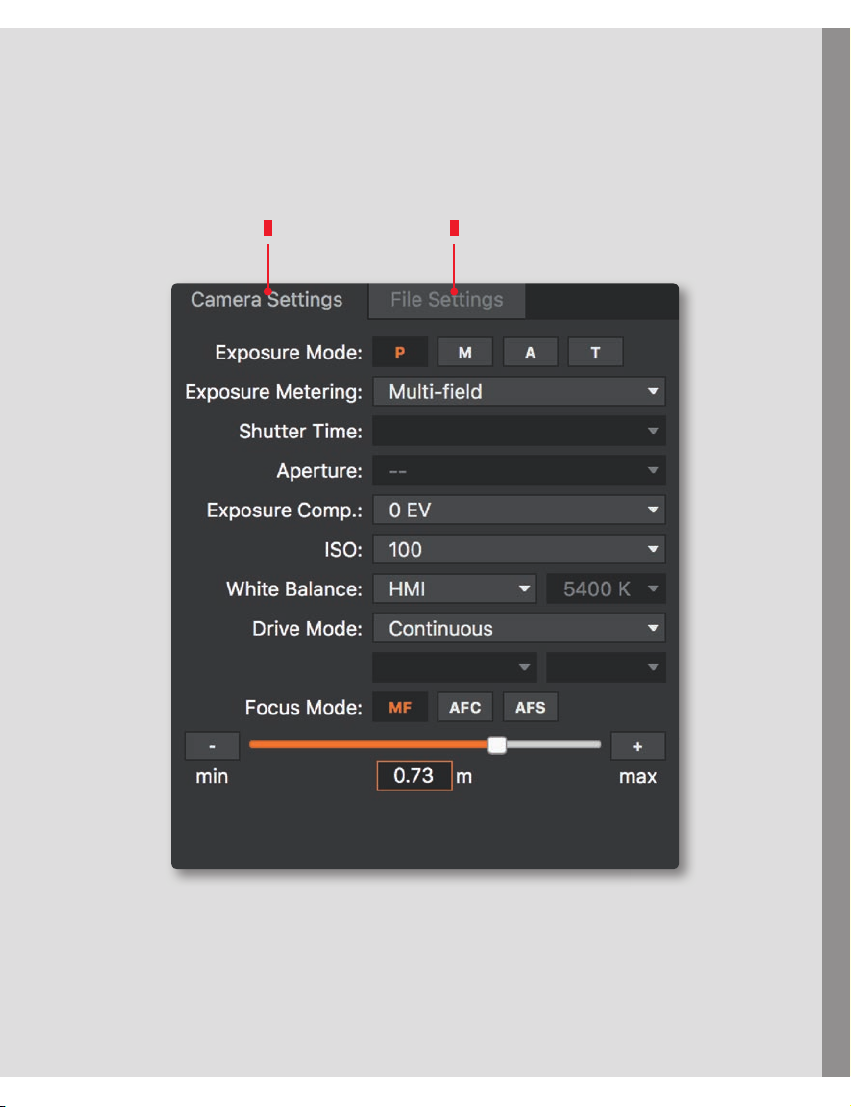The image size is (851, 1107).
Task: Select AFC focus mode
Action: (465, 707)
